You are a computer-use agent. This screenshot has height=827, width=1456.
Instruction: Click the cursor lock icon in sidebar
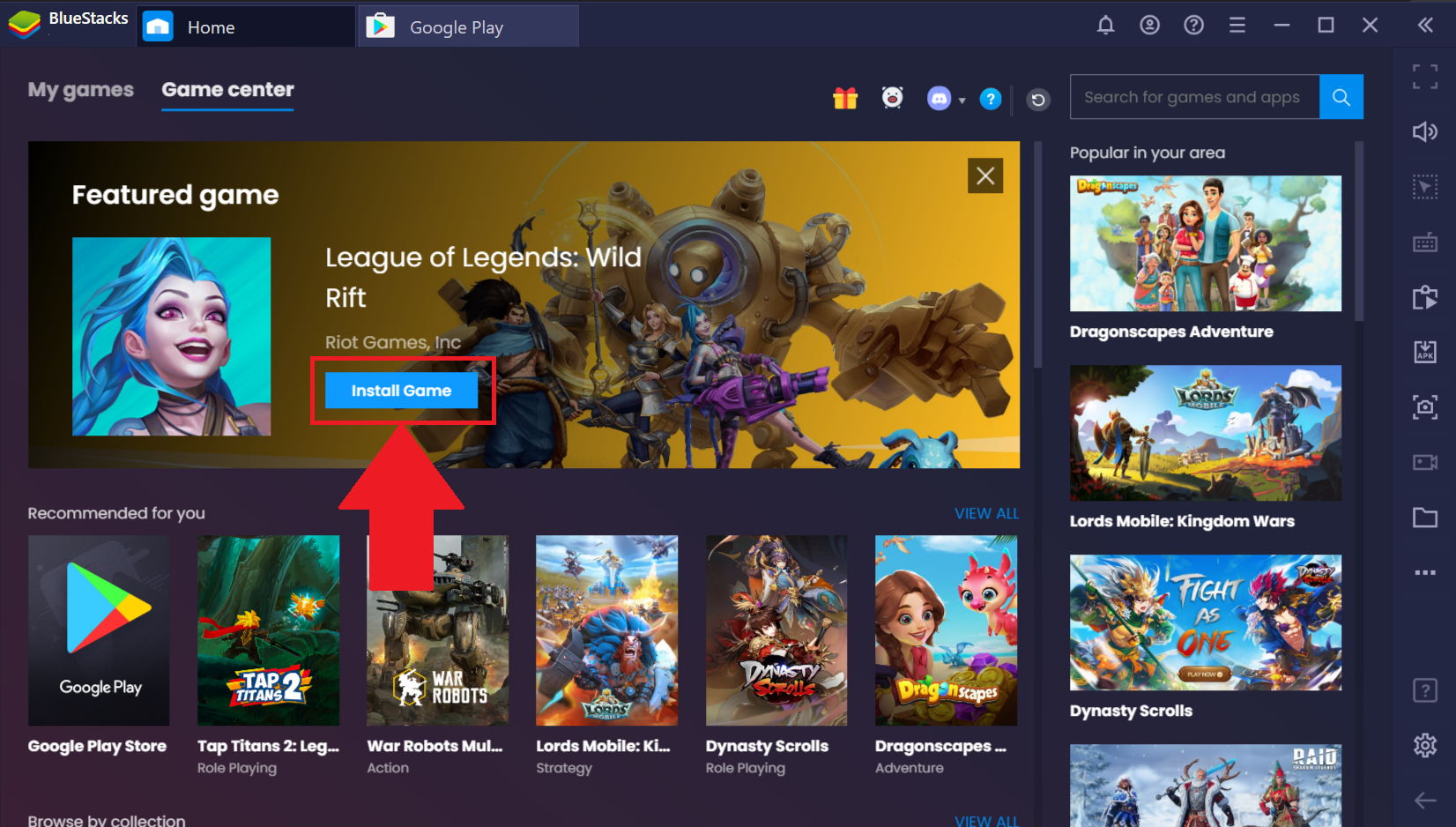[x=1425, y=187]
